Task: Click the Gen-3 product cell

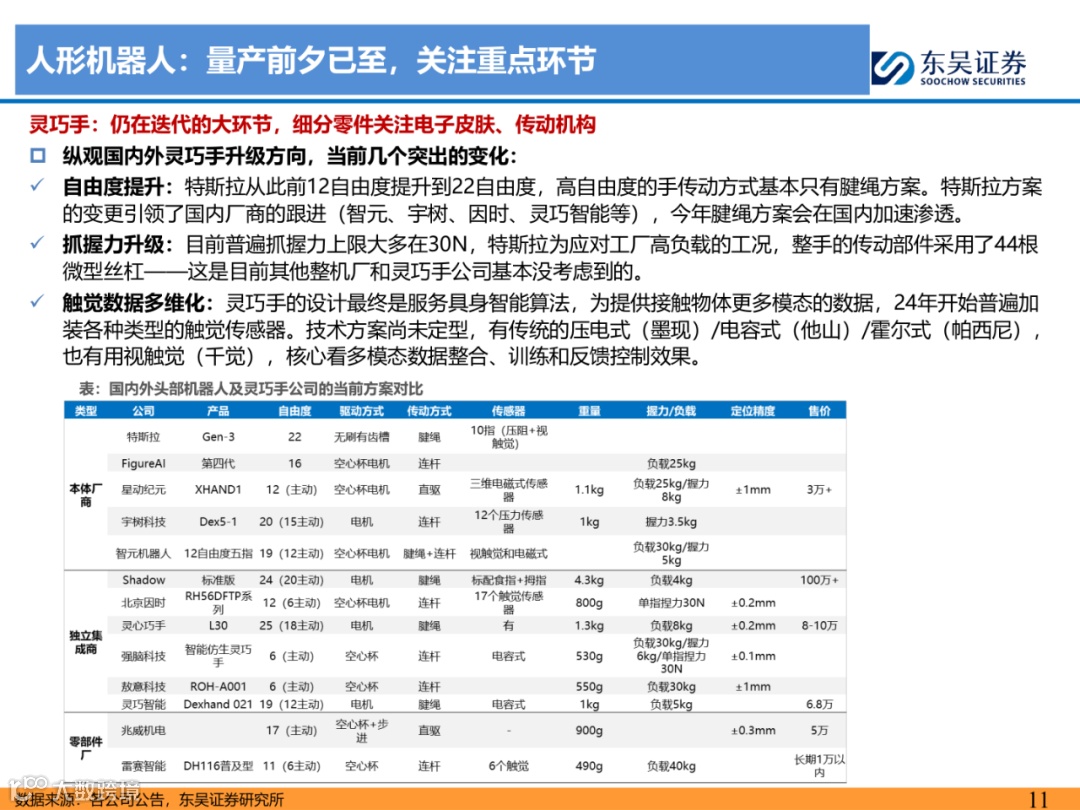Action: [218, 437]
